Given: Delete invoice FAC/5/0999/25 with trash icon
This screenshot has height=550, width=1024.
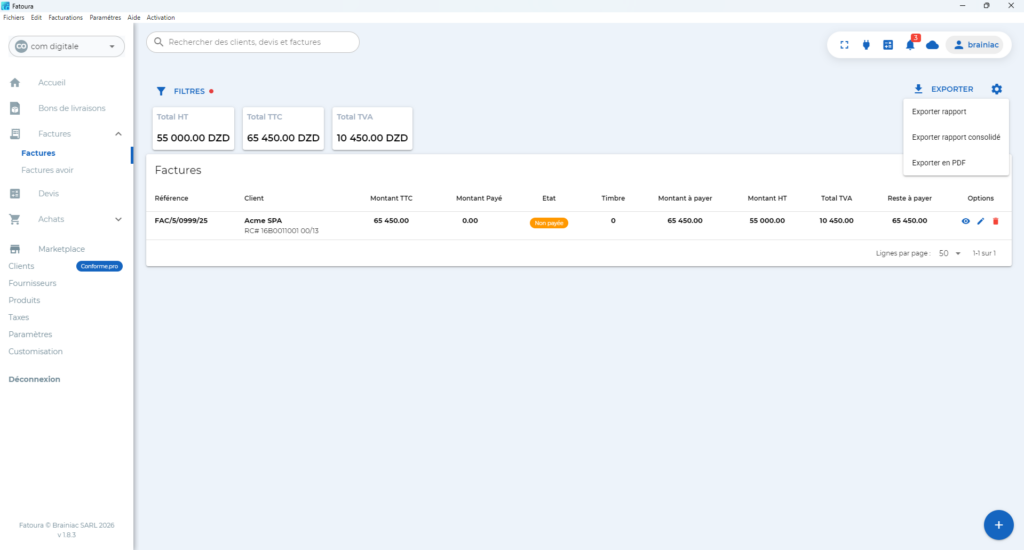Looking at the screenshot, I should click(x=996, y=221).
